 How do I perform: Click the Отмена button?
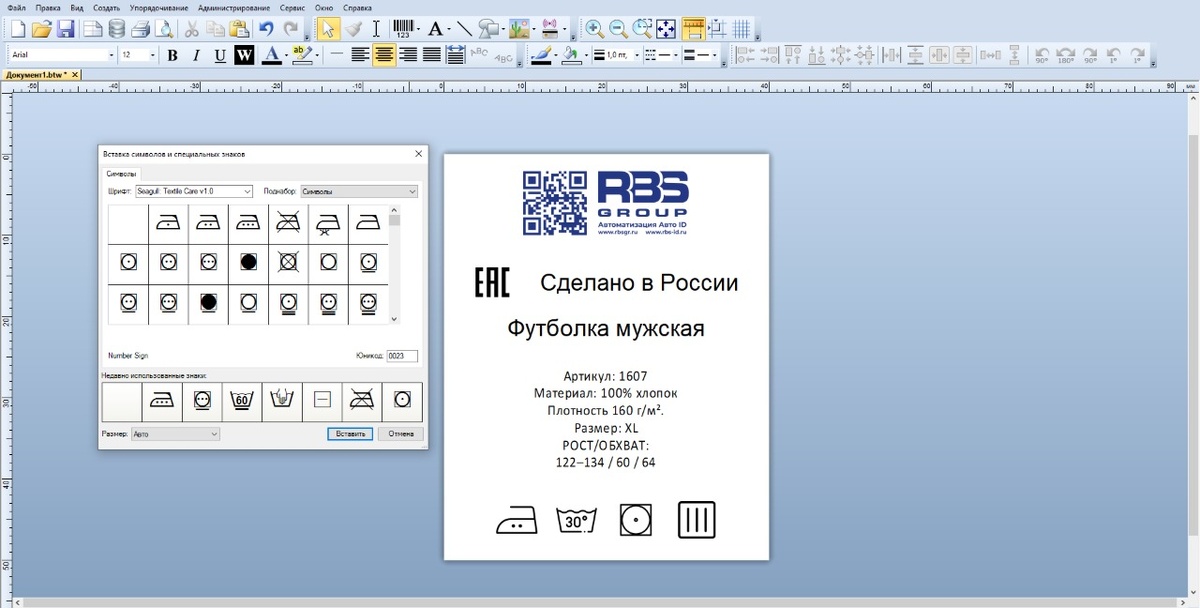pyautogui.click(x=401, y=434)
